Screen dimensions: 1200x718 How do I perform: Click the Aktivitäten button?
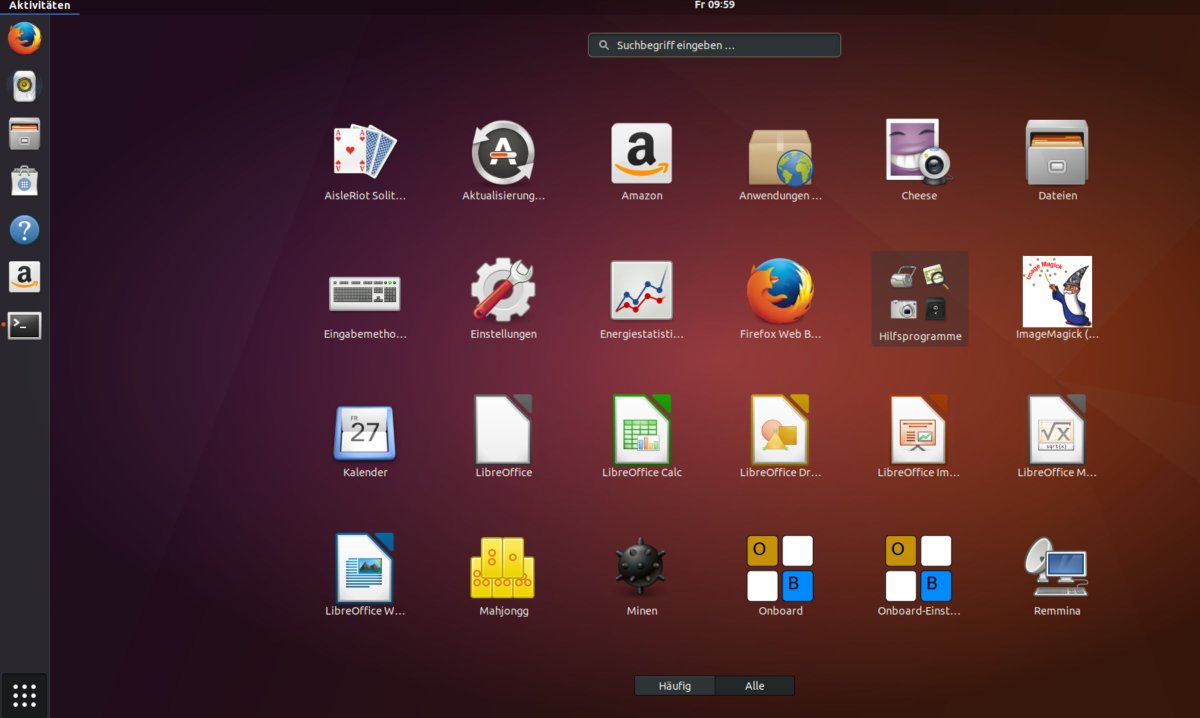pos(40,6)
